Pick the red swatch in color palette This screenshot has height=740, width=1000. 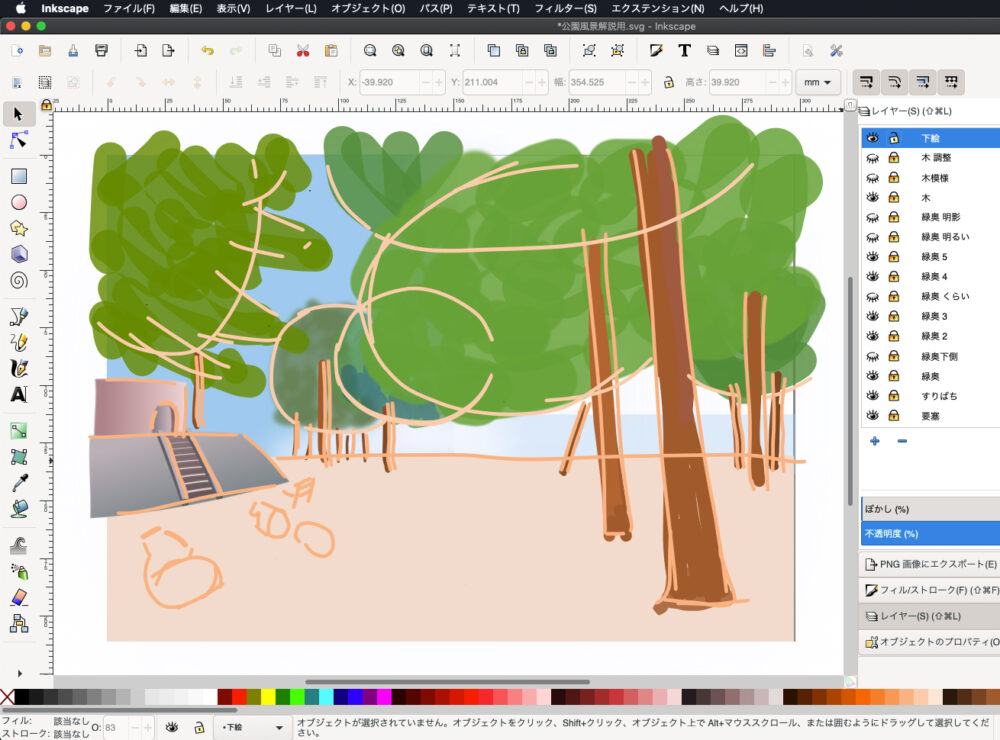coord(238,697)
